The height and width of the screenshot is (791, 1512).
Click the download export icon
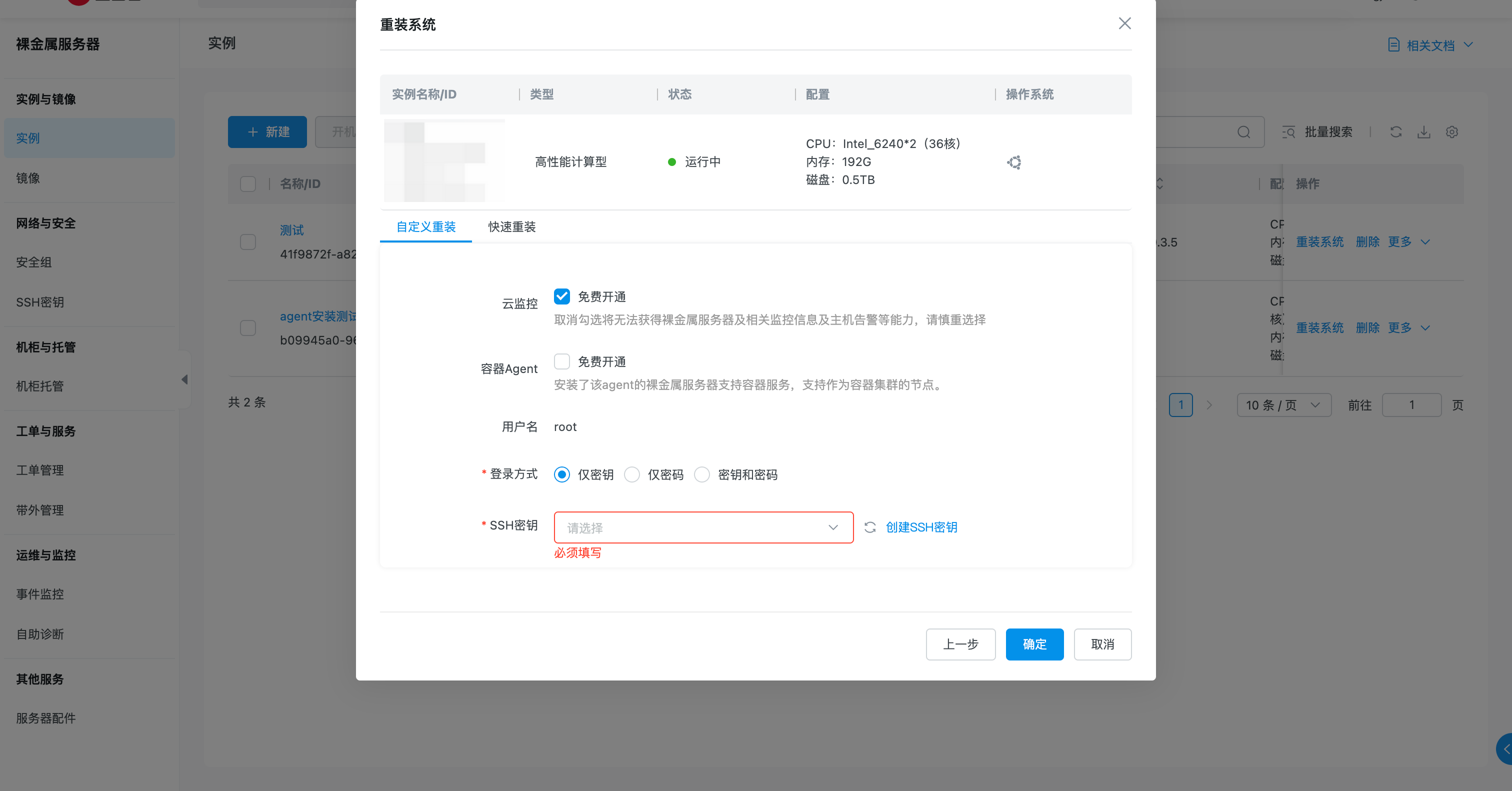[1423, 132]
